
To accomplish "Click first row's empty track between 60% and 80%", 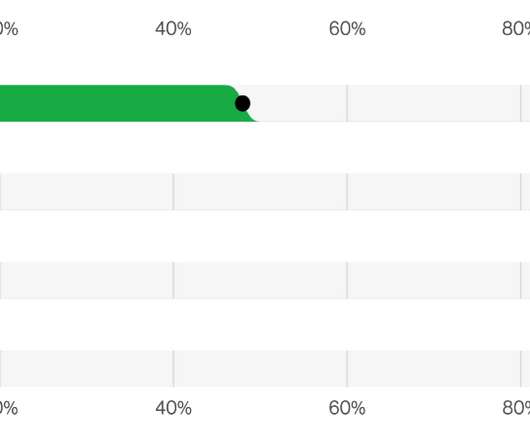I will (434, 103).
